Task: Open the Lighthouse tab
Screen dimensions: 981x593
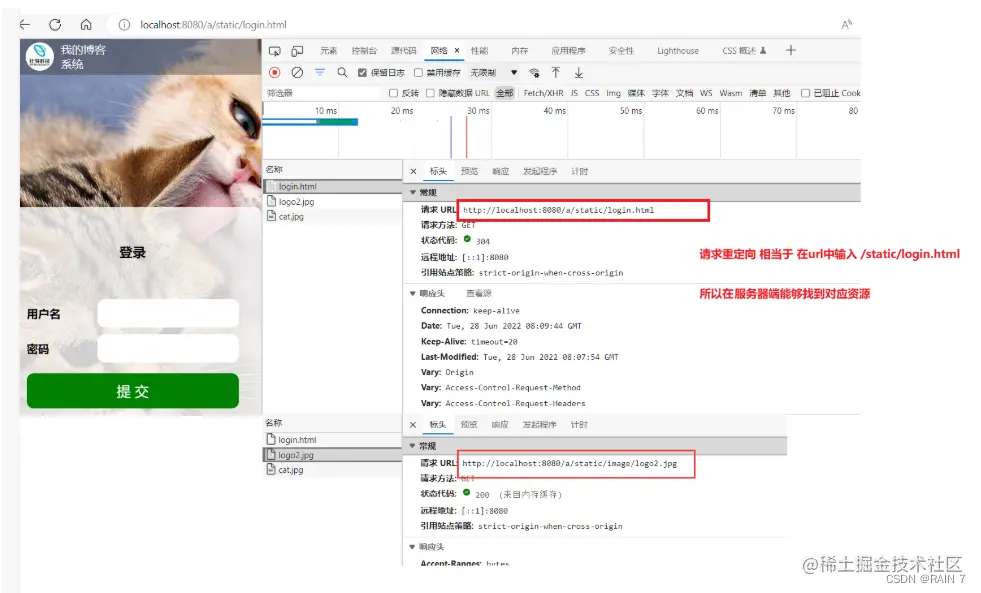Action: click(678, 51)
